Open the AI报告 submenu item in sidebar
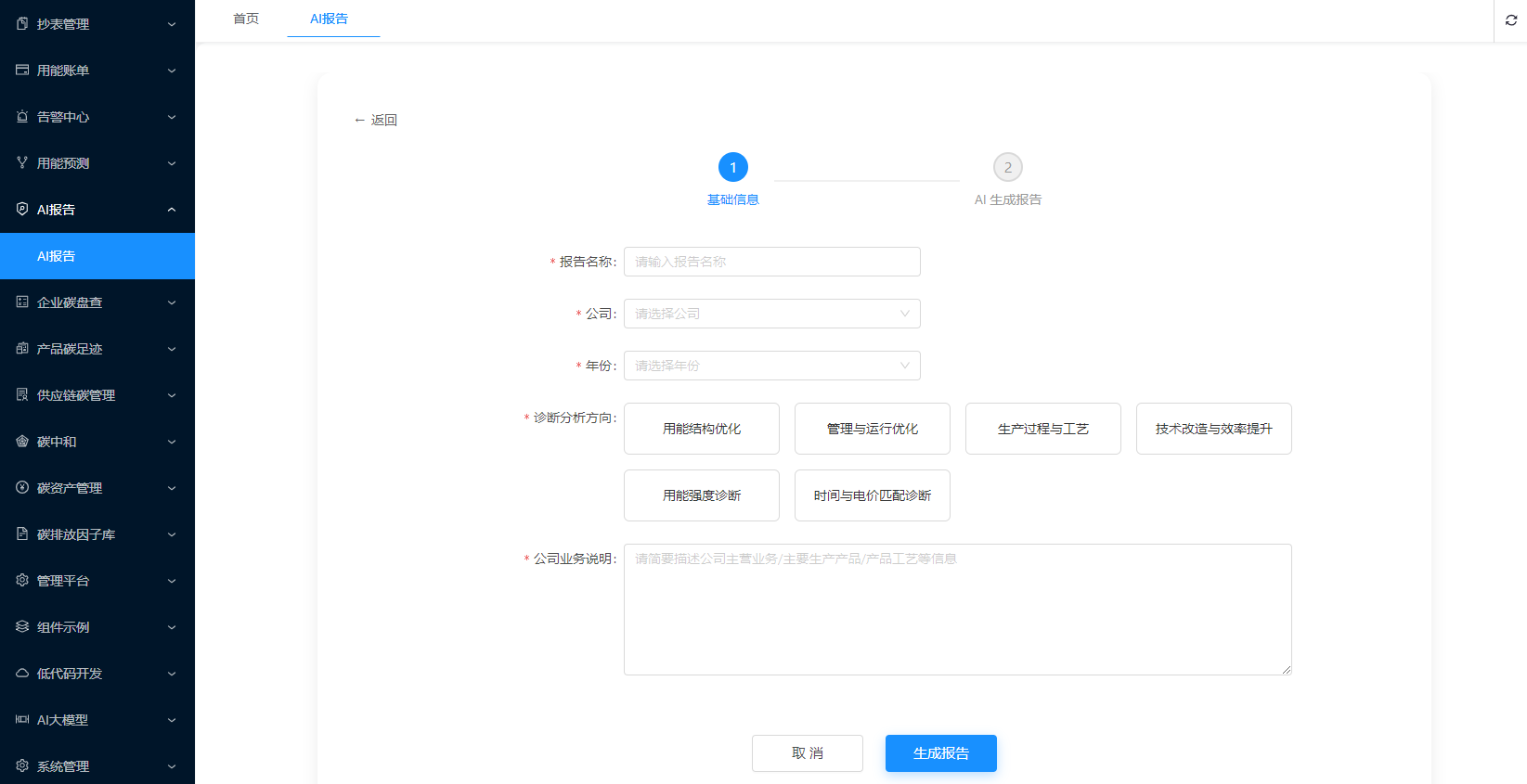Image resolution: width=1527 pixels, height=784 pixels. (x=57, y=256)
